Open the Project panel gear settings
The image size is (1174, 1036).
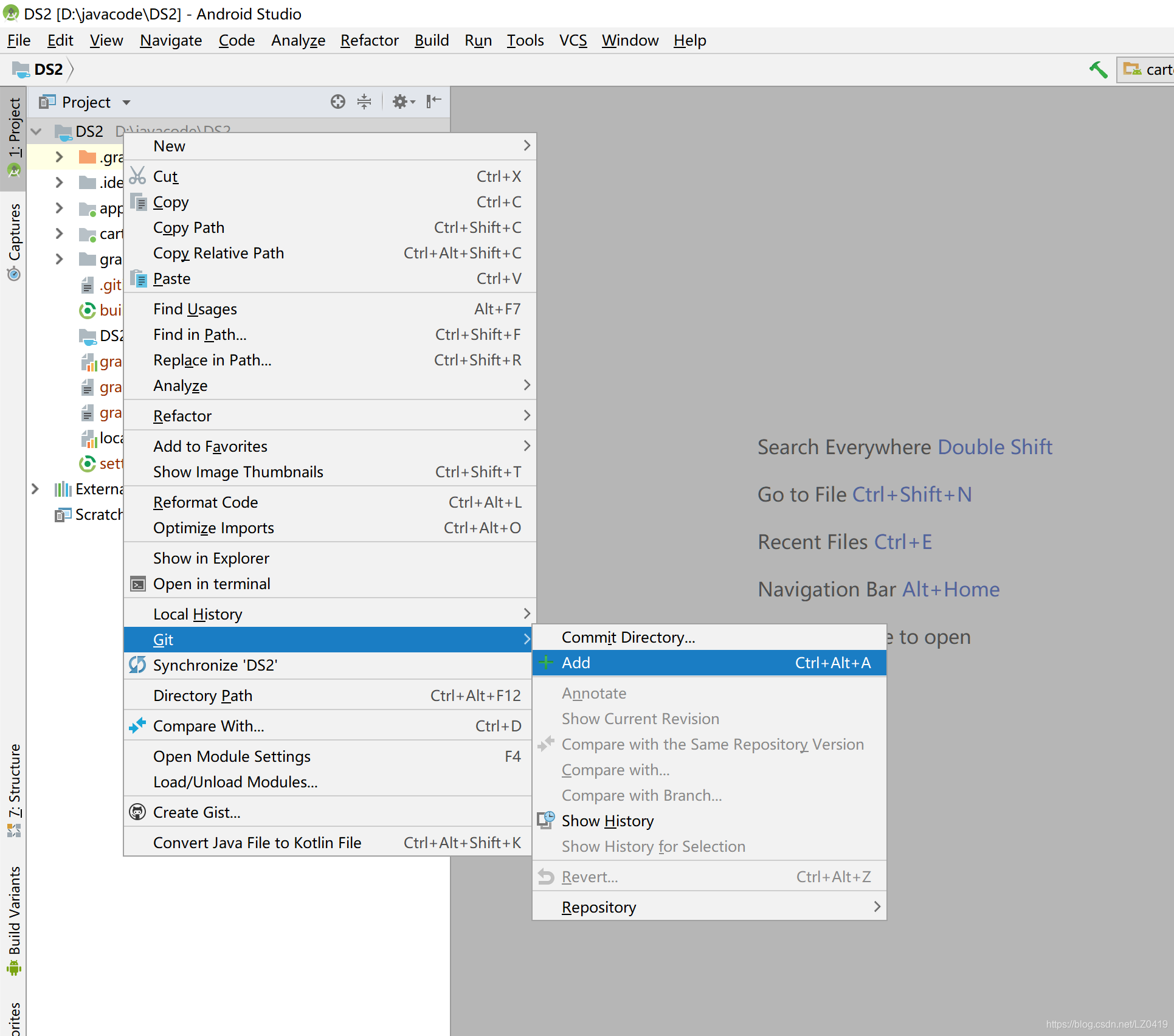(x=403, y=102)
